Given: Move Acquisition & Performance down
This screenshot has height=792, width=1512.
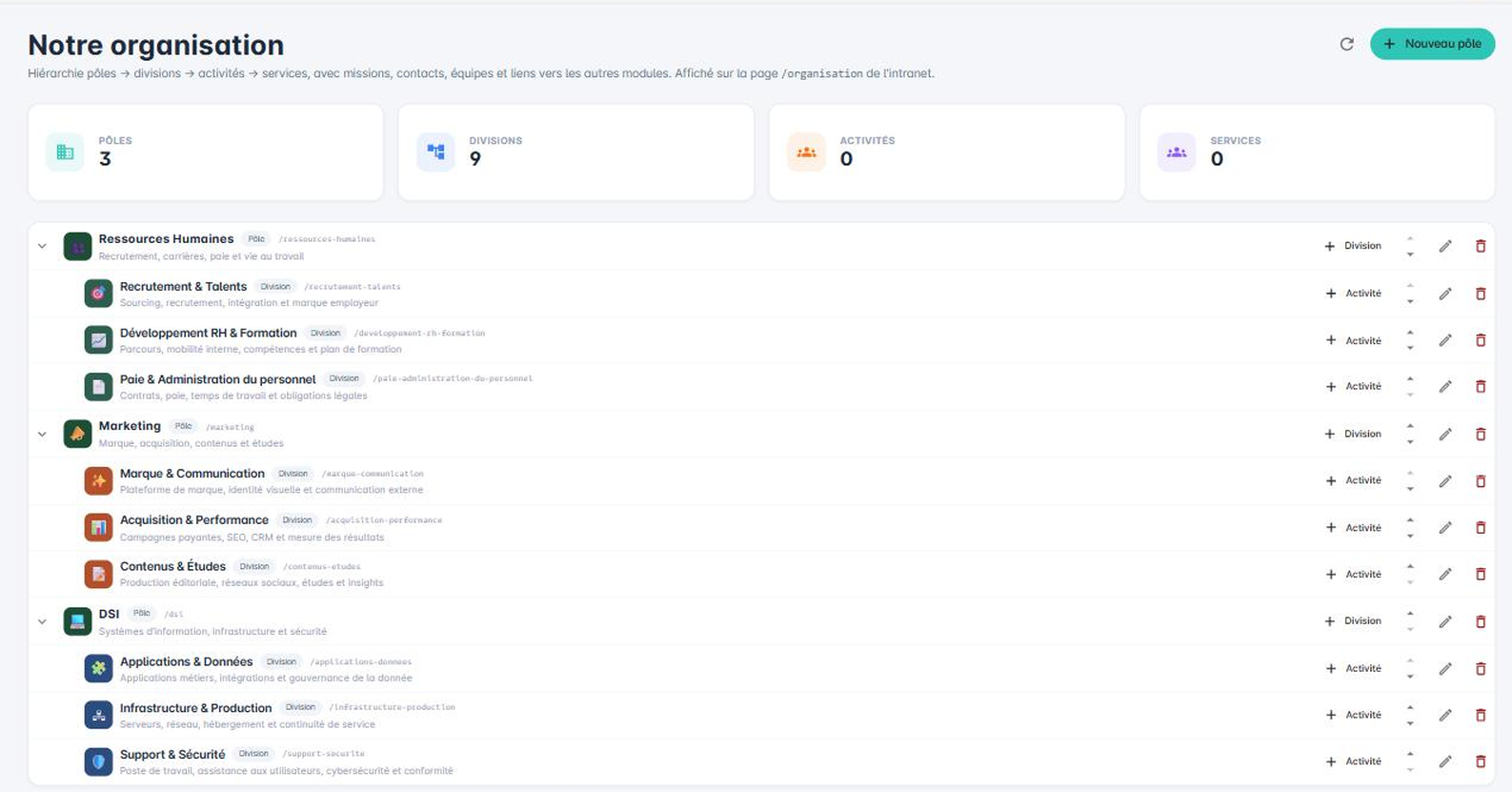Looking at the screenshot, I should (x=1410, y=537).
